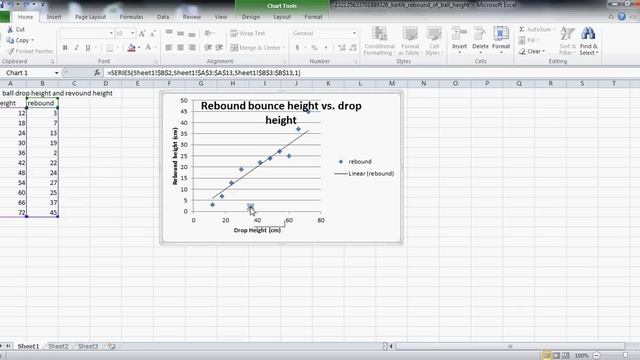Open the font size dropdown
The width and height of the screenshot is (640, 360).
(x=133, y=33)
